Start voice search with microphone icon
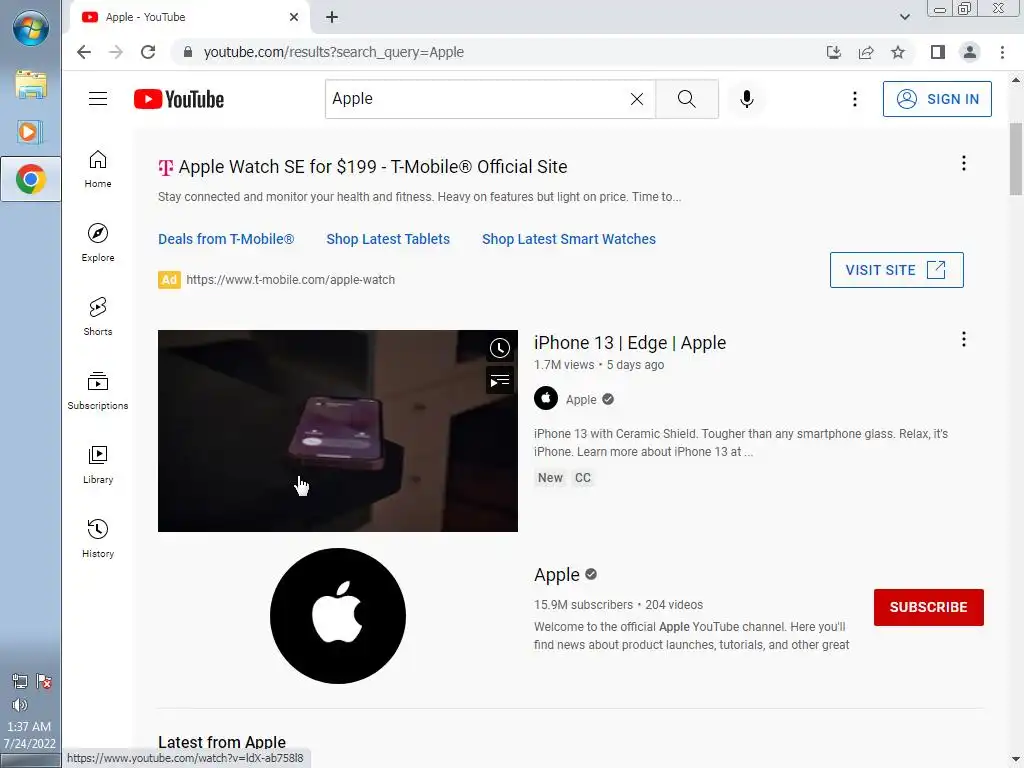Viewport: 1024px width, 768px height. point(747,99)
